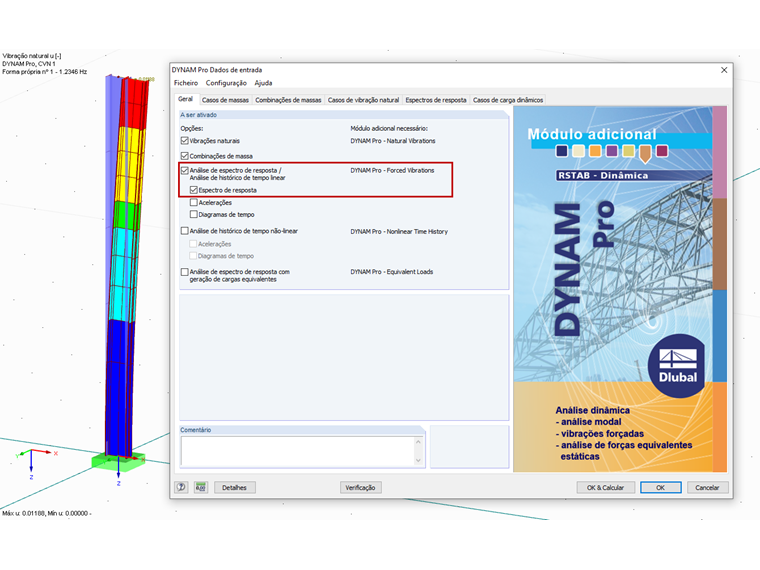Click the coordinate axes icon in viewport
The image size is (760, 570).
[36, 462]
